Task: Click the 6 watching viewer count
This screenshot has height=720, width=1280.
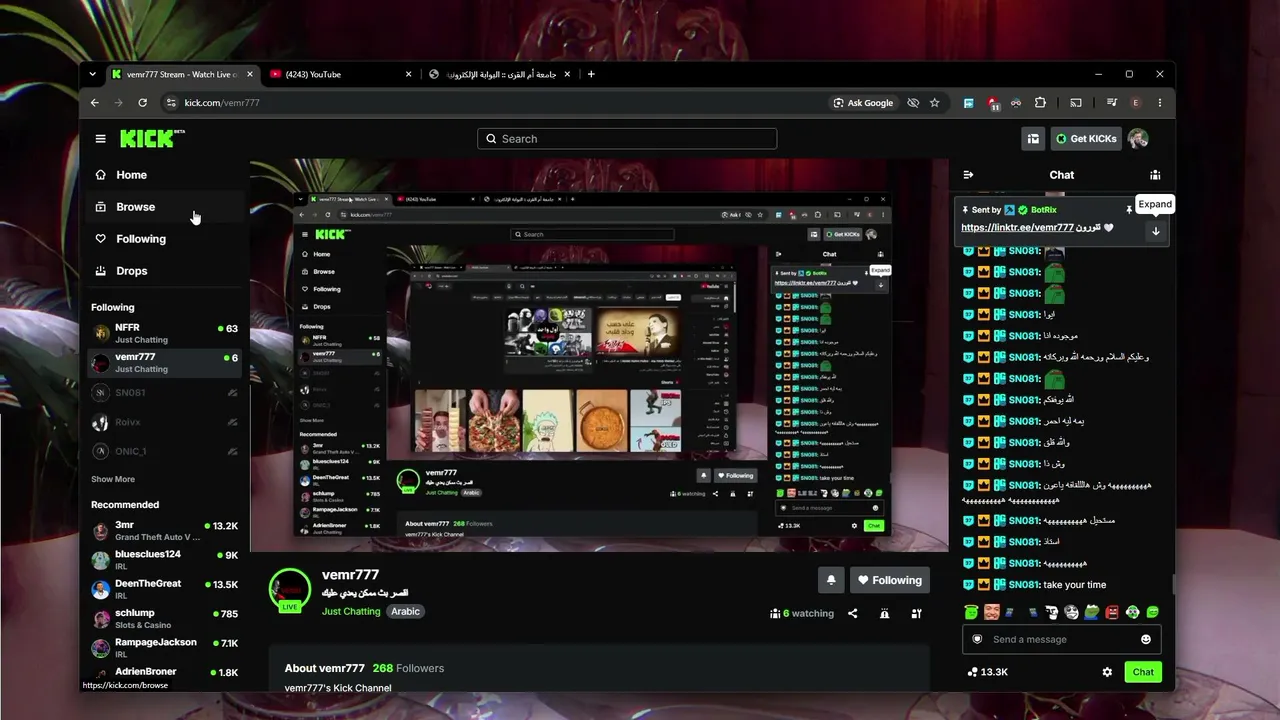Action: pos(802,614)
